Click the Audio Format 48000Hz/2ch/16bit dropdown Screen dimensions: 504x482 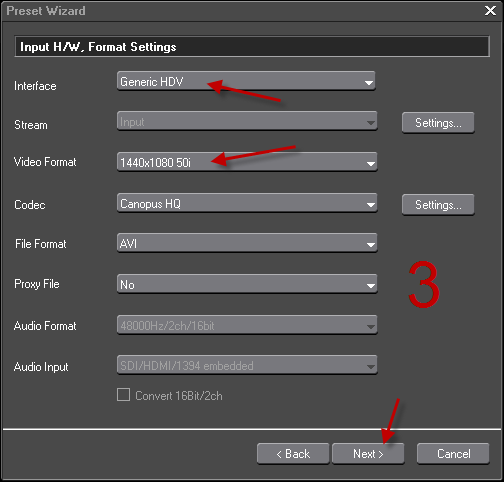click(247, 325)
